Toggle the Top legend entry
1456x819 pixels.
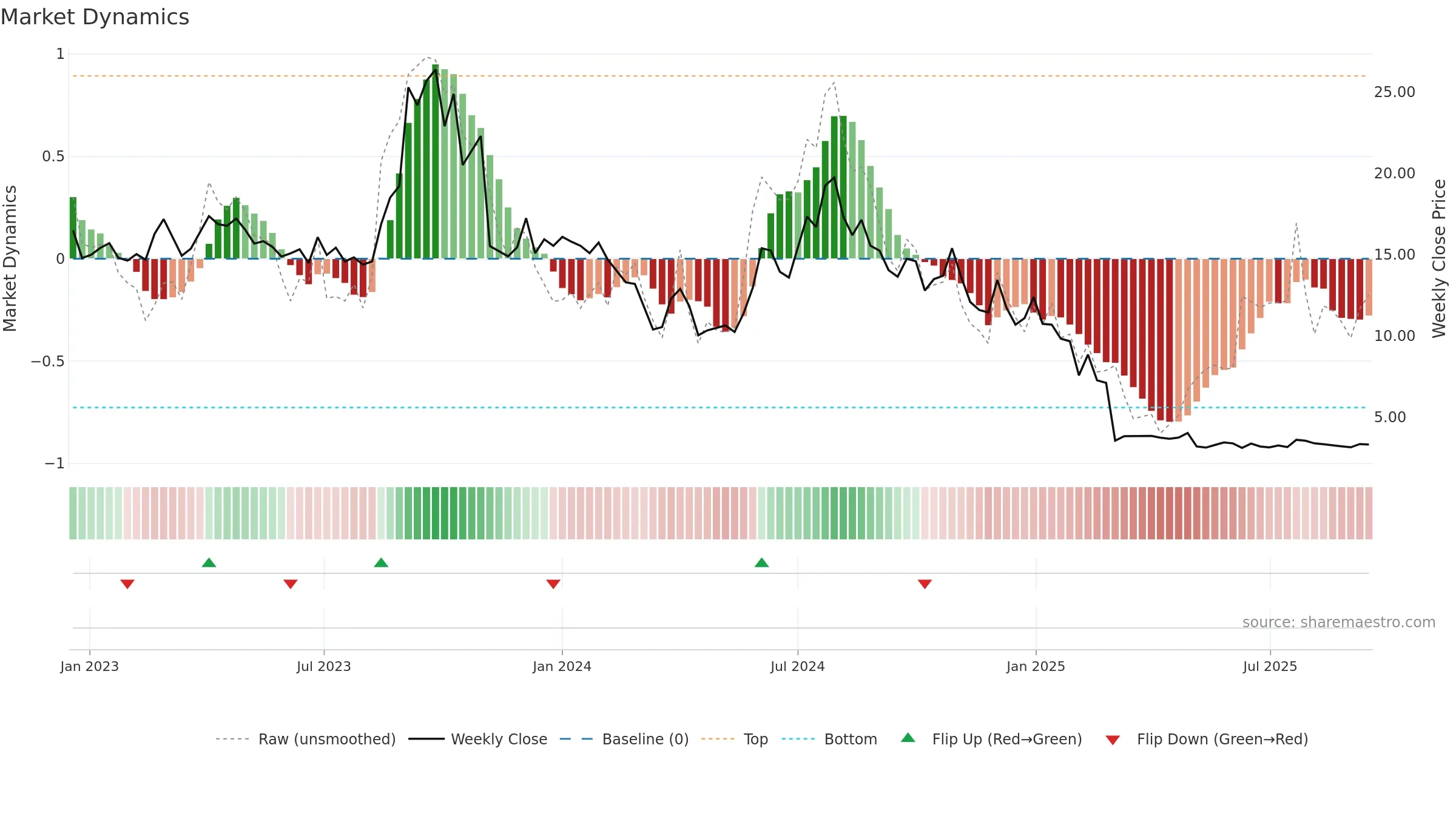click(735, 739)
